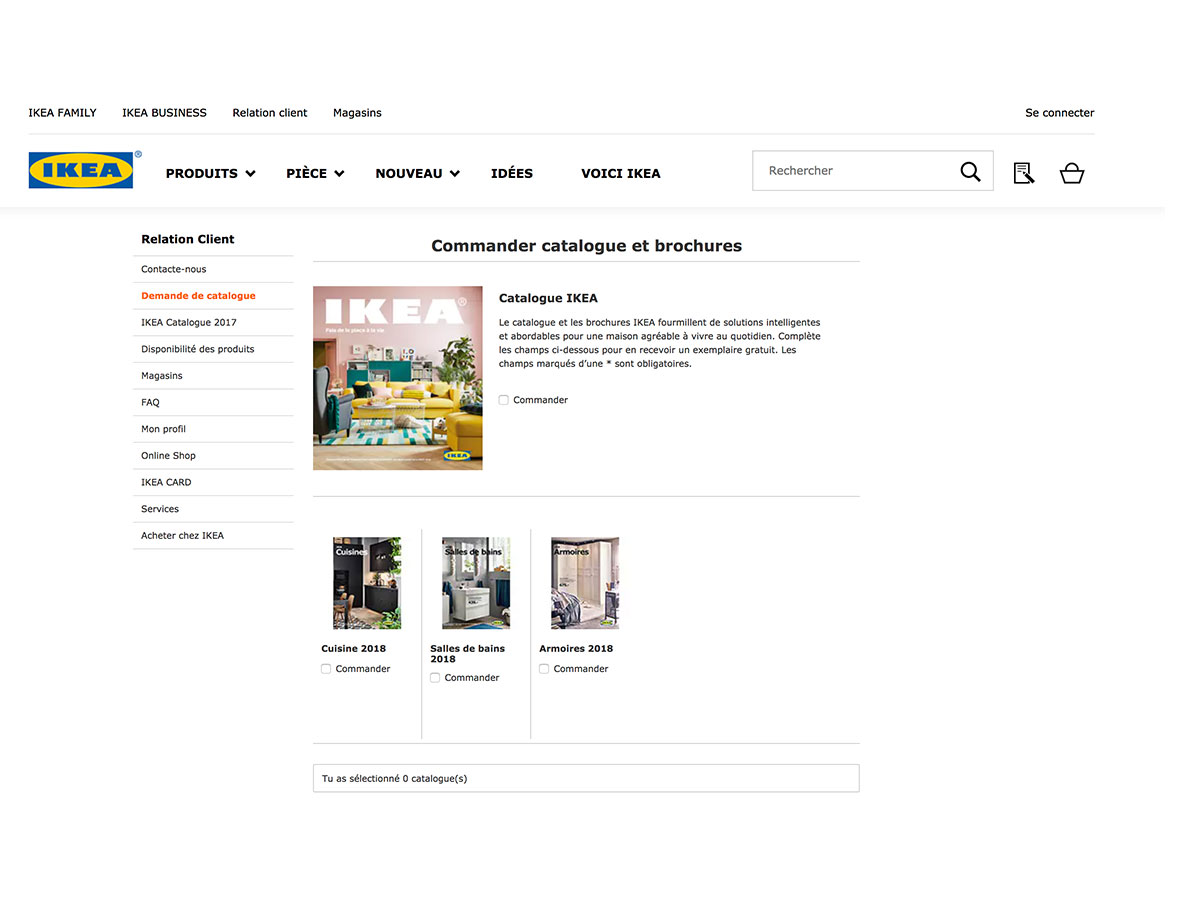
Task: Click the Relation Client sidebar heading
Action: pos(188,239)
